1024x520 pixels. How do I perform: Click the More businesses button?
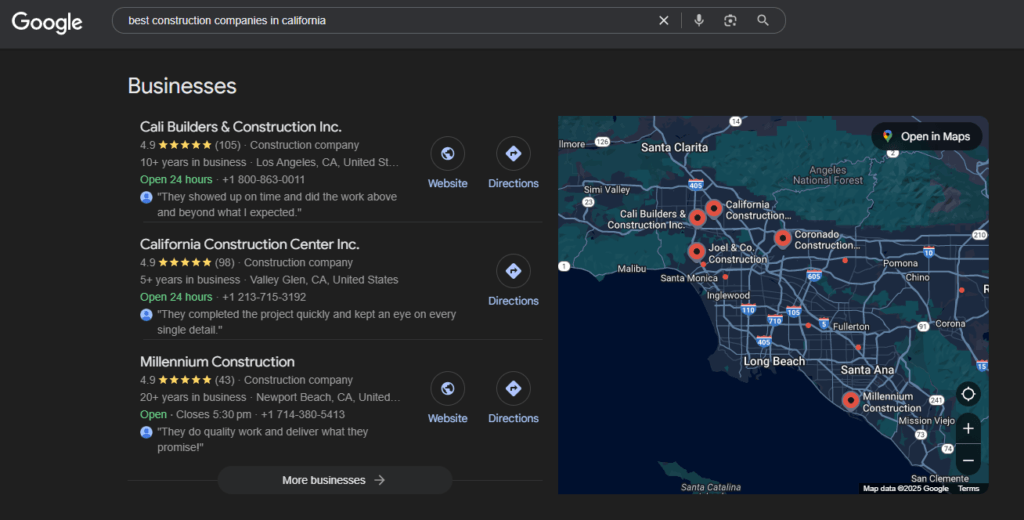tap(334, 480)
